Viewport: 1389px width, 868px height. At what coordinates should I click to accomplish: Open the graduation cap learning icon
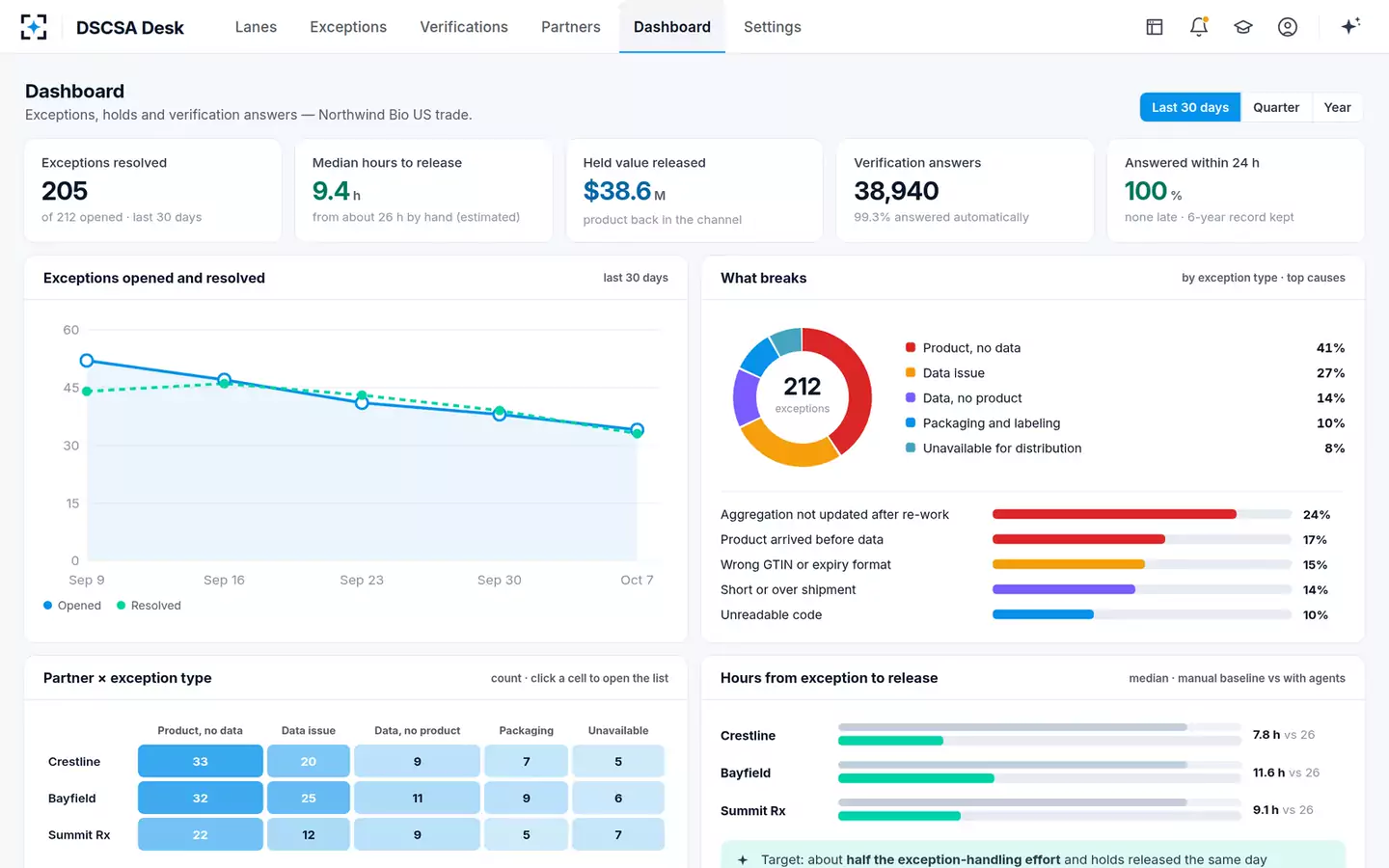1243,27
